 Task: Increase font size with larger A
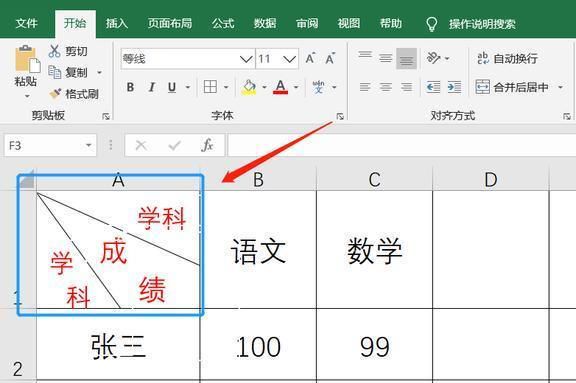(310, 58)
